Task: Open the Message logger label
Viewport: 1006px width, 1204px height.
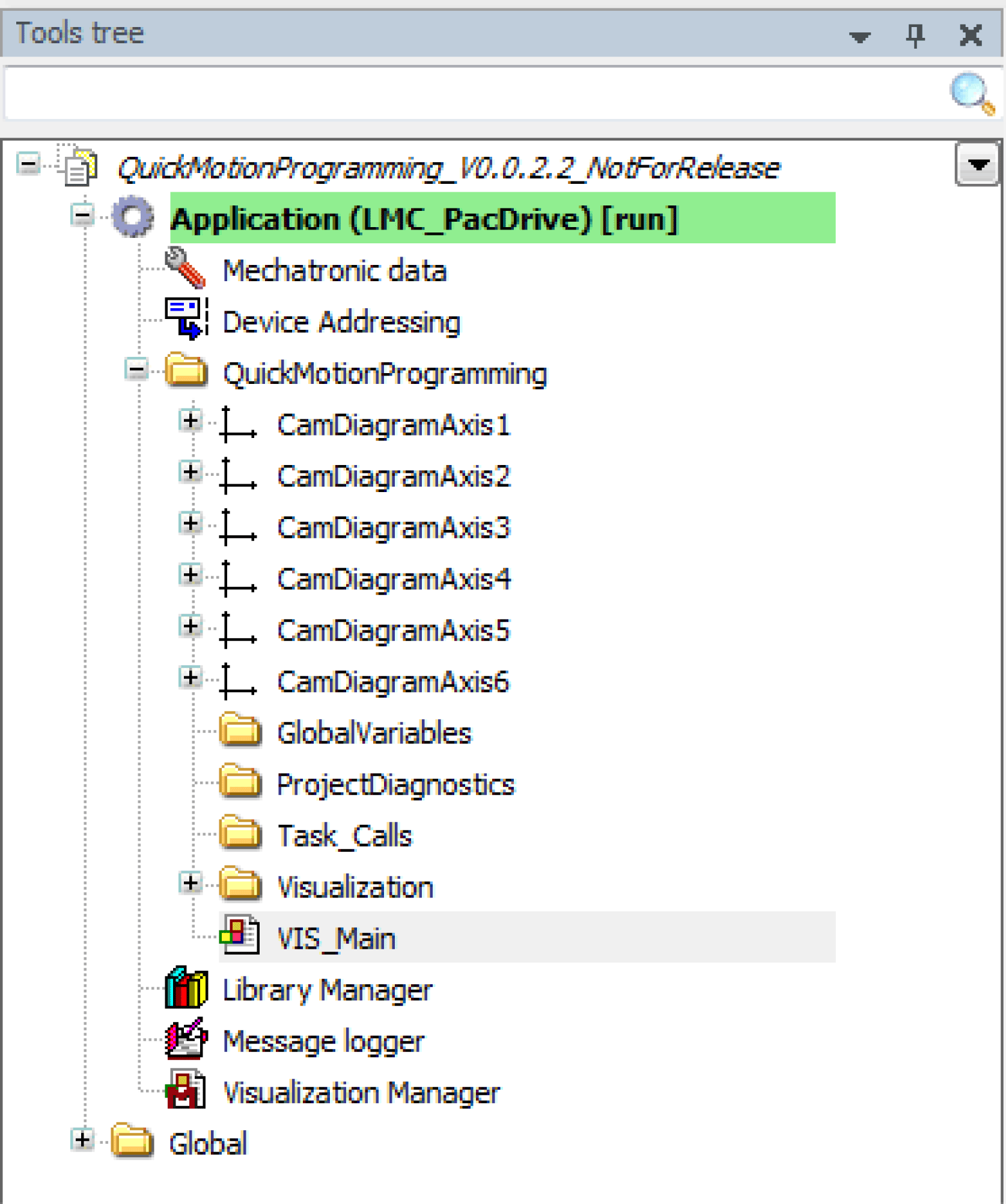Action: [323, 1042]
